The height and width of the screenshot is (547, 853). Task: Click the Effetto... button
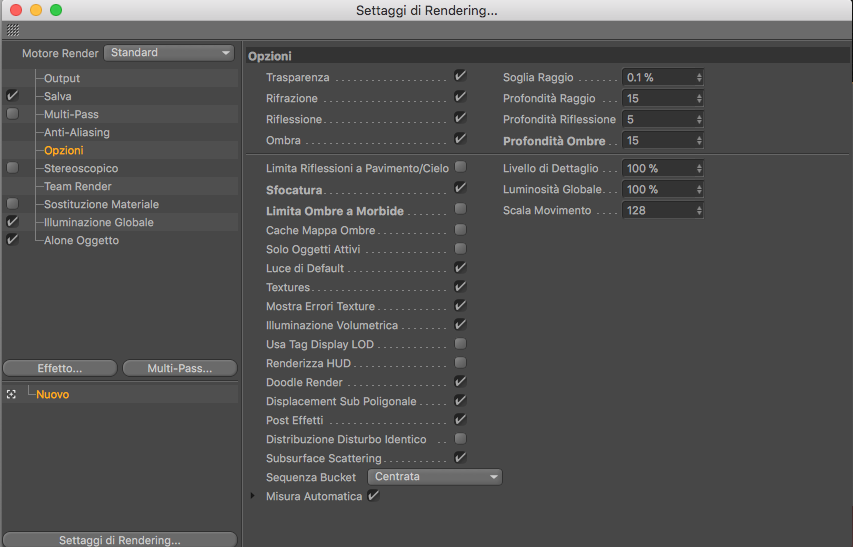tap(60, 368)
